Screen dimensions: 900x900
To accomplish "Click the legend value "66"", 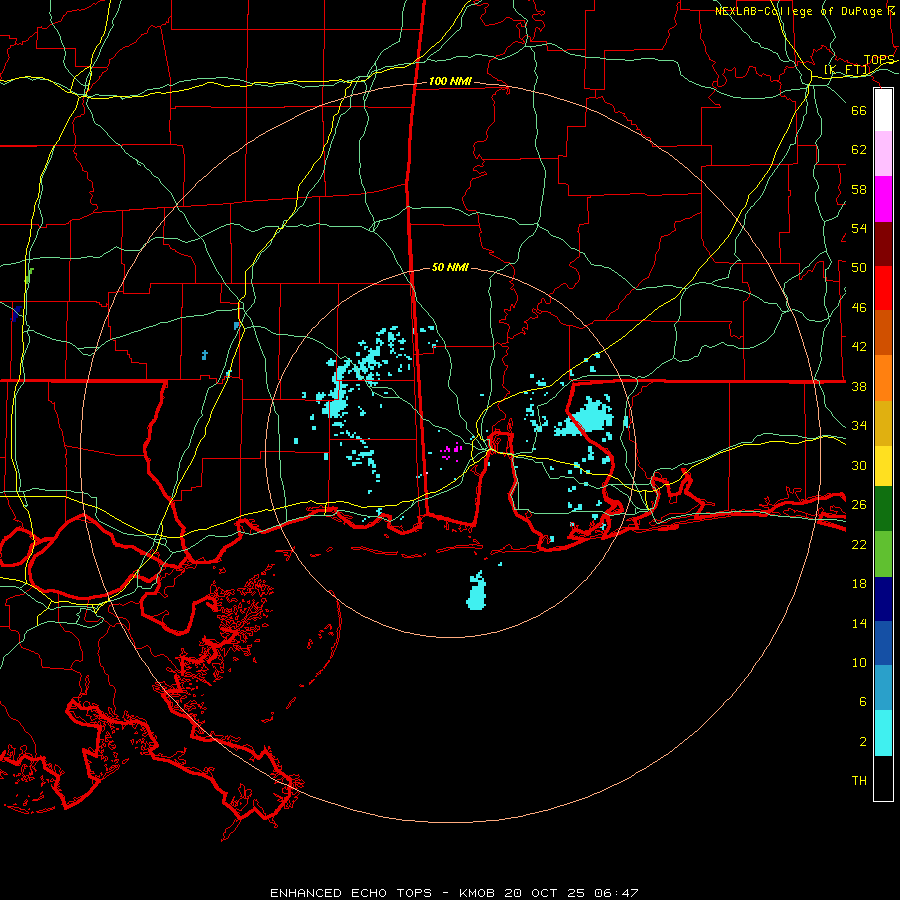I will pyautogui.click(x=859, y=111).
